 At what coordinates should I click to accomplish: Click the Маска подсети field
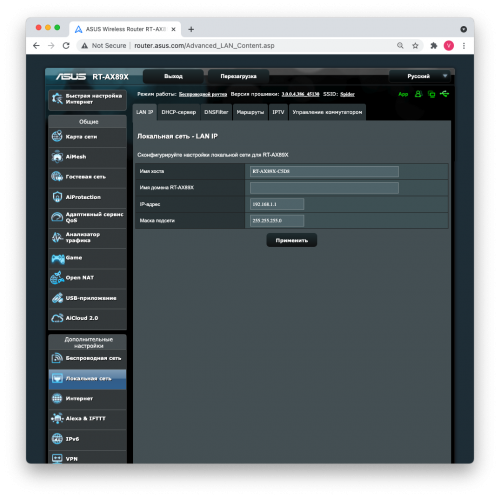[277, 220]
